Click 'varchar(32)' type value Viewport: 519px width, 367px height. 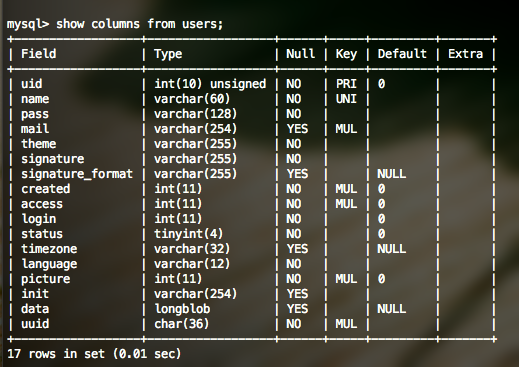pyautogui.click(x=192, y=249)
